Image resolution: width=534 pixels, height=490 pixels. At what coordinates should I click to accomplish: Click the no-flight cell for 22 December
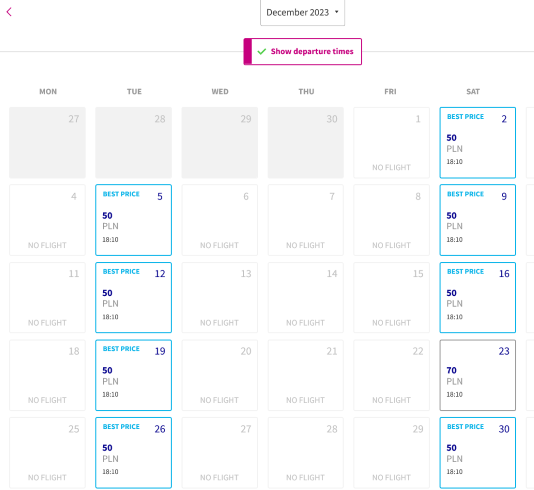[391, 375]
